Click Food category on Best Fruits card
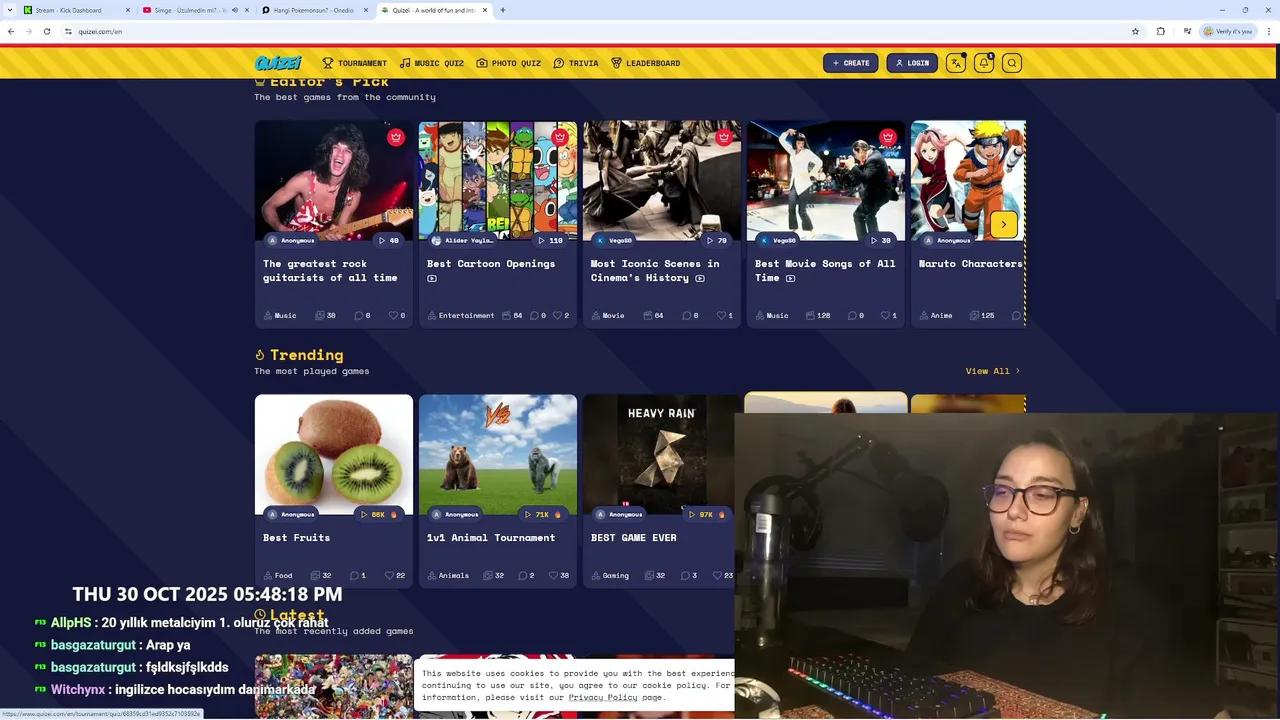 (x=278, y=575)
